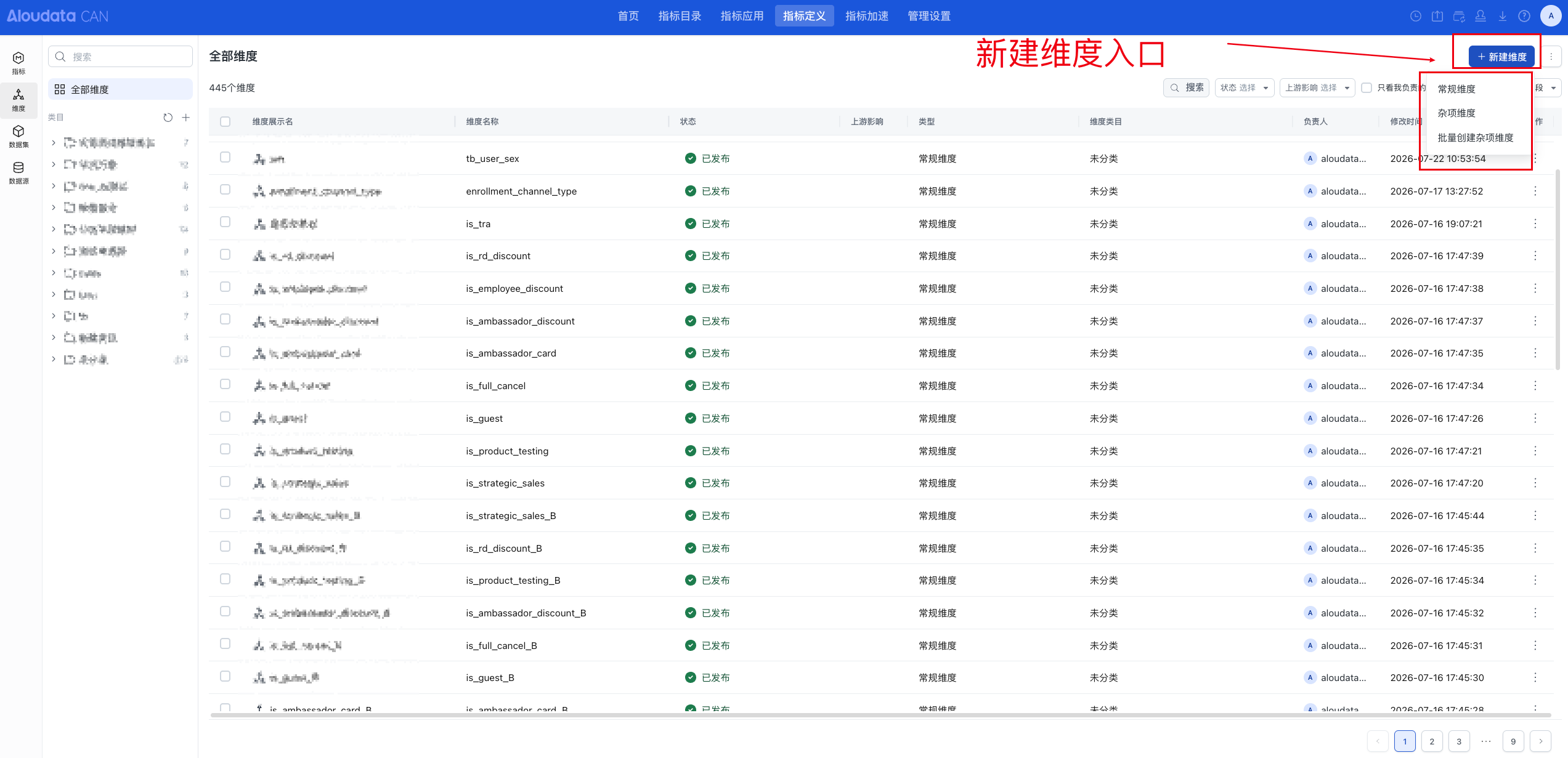Screen dimensions: 1568x758
Task: Click the refresh icon next to 类目
Action: [168, 118]
